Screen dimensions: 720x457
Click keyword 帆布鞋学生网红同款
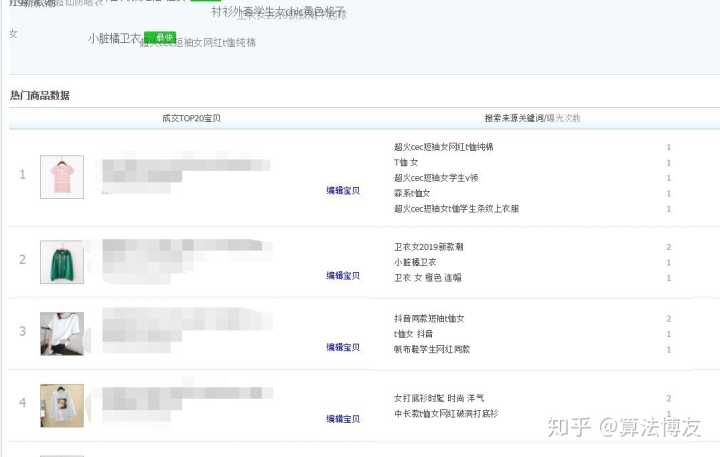point(432,349)
